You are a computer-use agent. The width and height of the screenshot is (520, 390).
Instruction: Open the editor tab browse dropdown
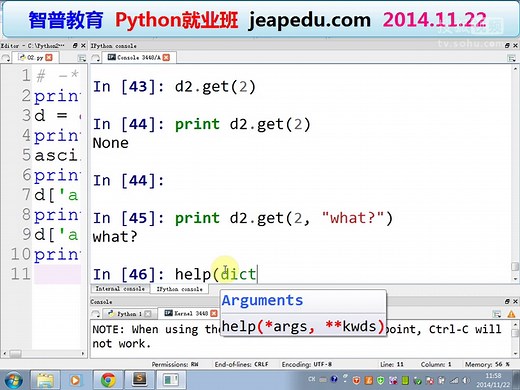point(6,58)
